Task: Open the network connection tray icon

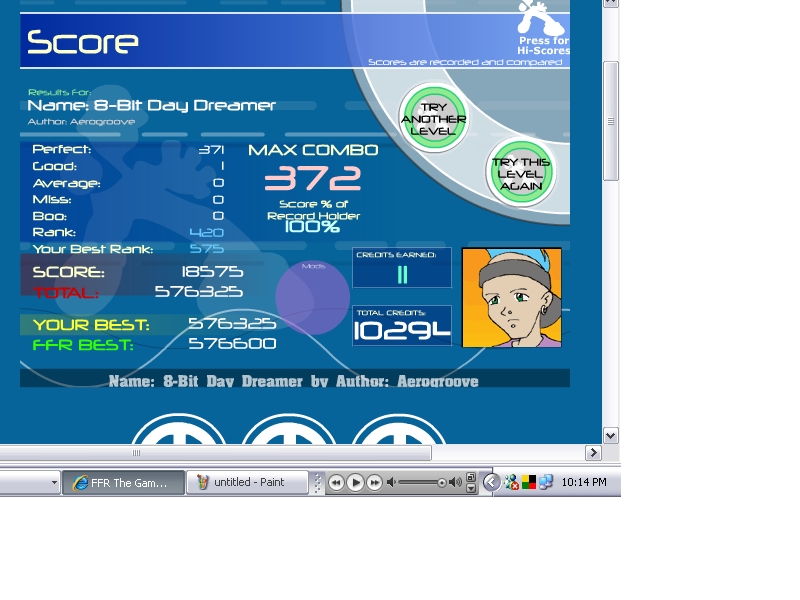Action: point(546,482)
